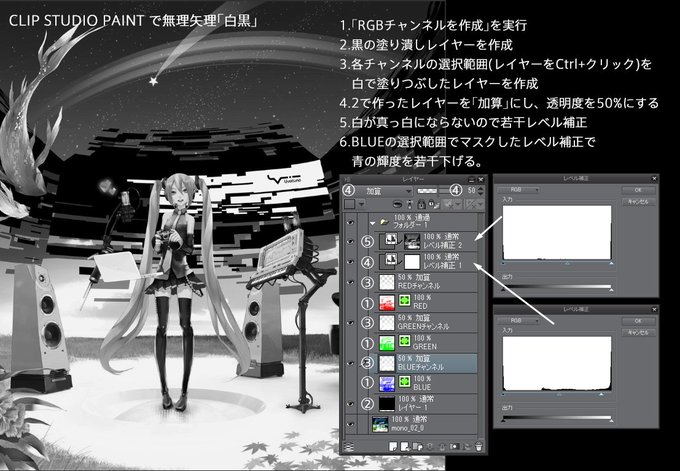Select the レベル補正 1 layer name
680x471 pixels.
(443, 265)
